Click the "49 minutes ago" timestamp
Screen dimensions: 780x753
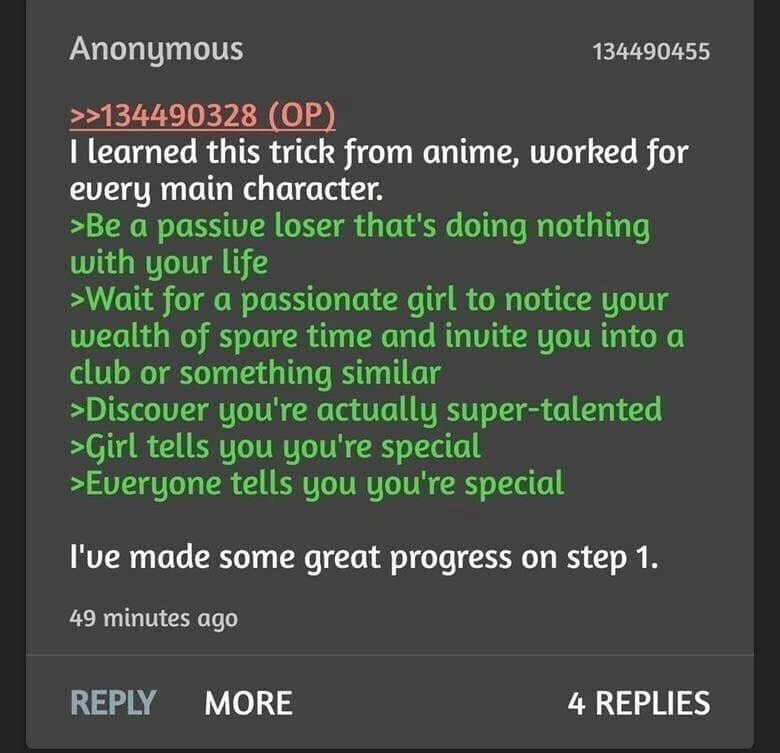click(154, 618)
